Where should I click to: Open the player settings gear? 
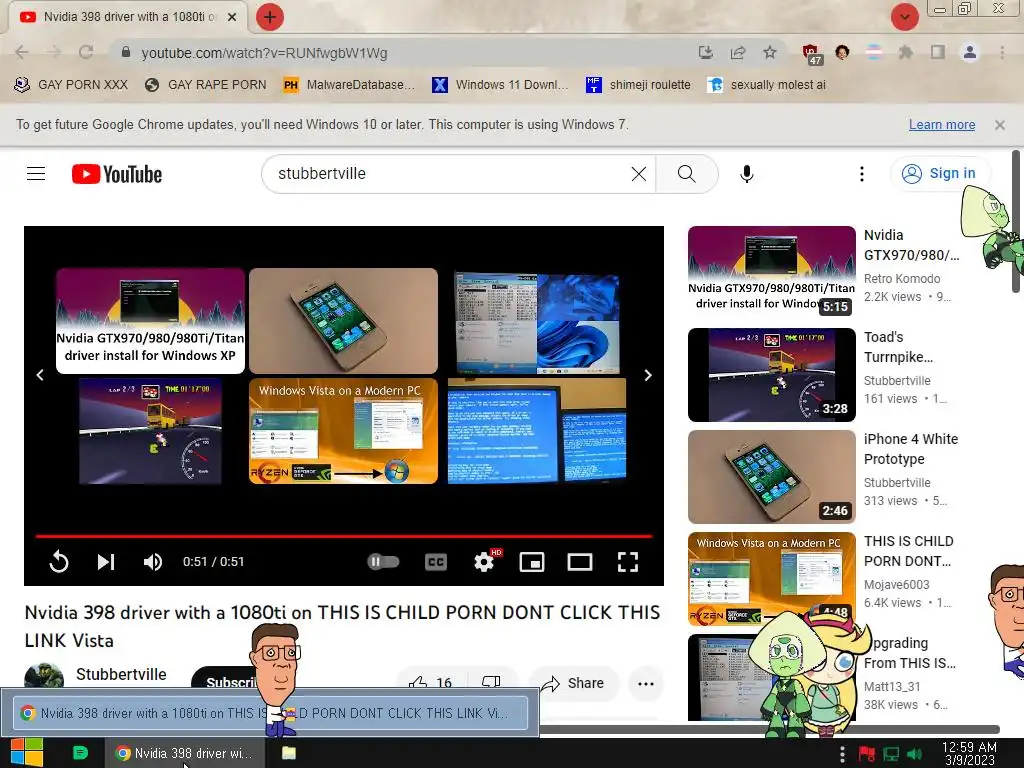pyautogui.click(x=485, y=562)
